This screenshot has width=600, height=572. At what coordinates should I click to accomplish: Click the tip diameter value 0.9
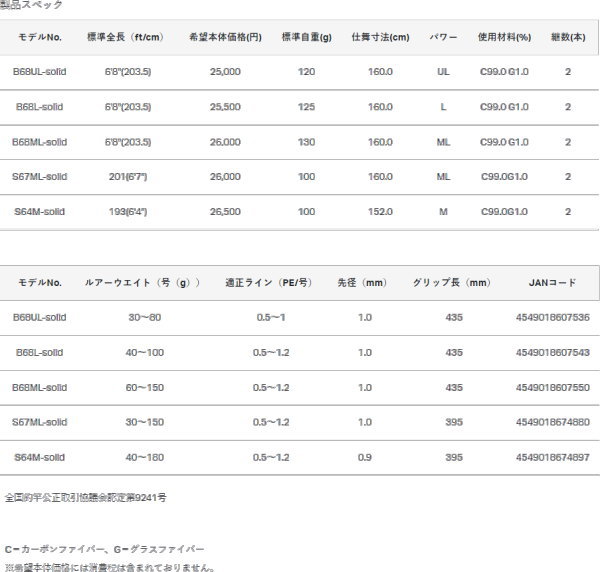pyautogui.click(x=365, y=457)
